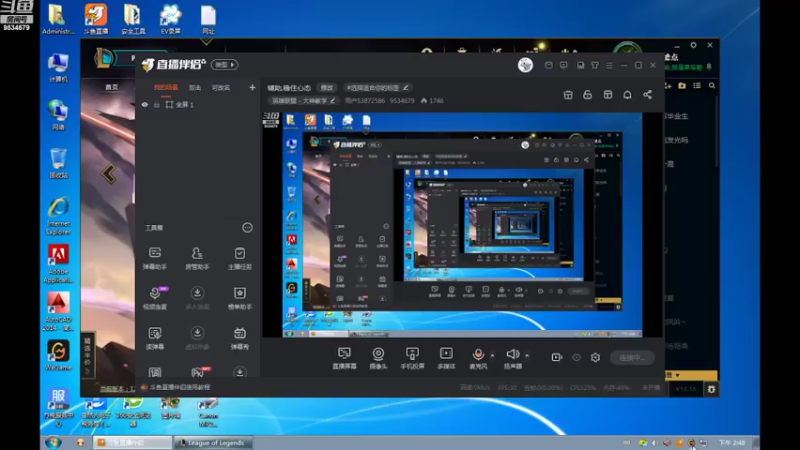Mute the 扬声器 speaker
The height and width of the screenshot is (450, 800).
point(513,358)
